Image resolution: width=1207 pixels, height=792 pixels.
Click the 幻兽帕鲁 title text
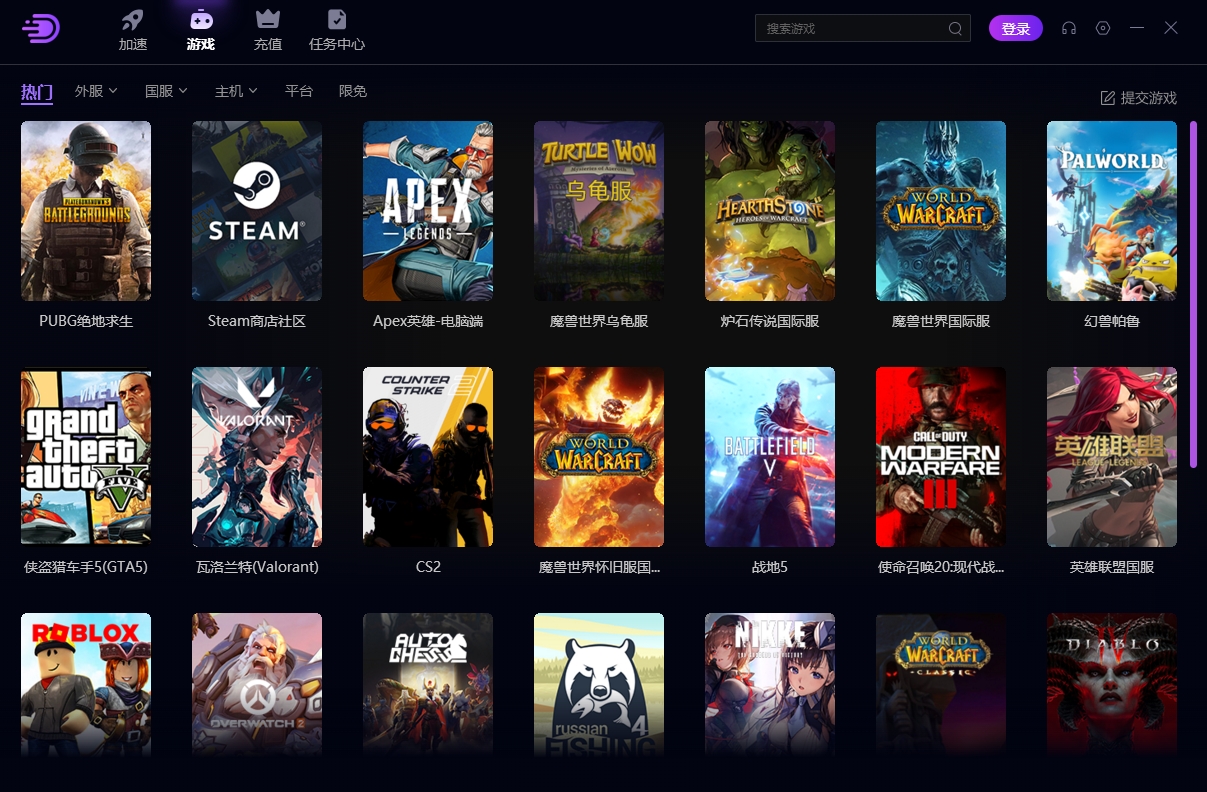pos(1112,321)
